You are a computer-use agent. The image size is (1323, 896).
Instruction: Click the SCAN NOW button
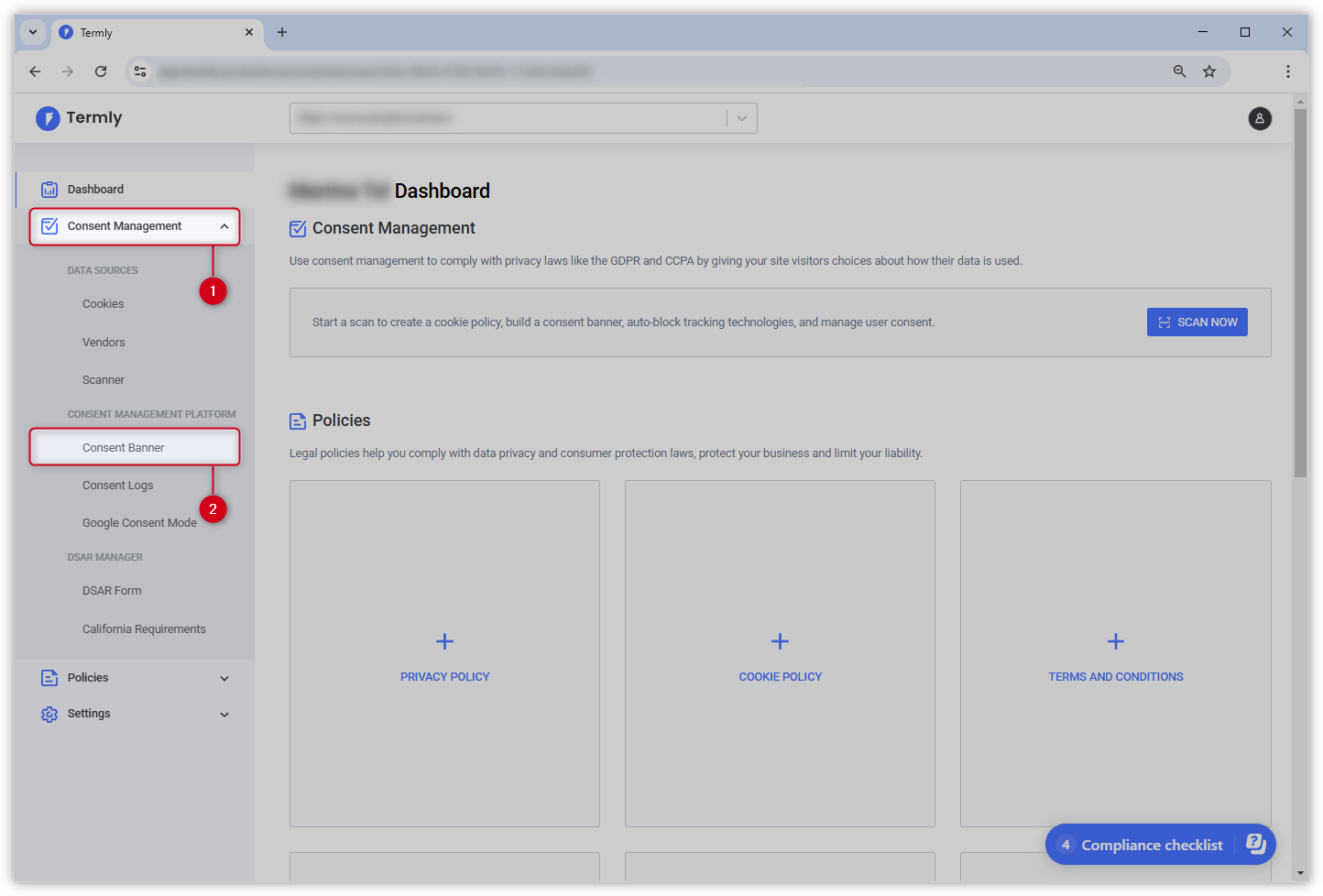point(1197,322)
